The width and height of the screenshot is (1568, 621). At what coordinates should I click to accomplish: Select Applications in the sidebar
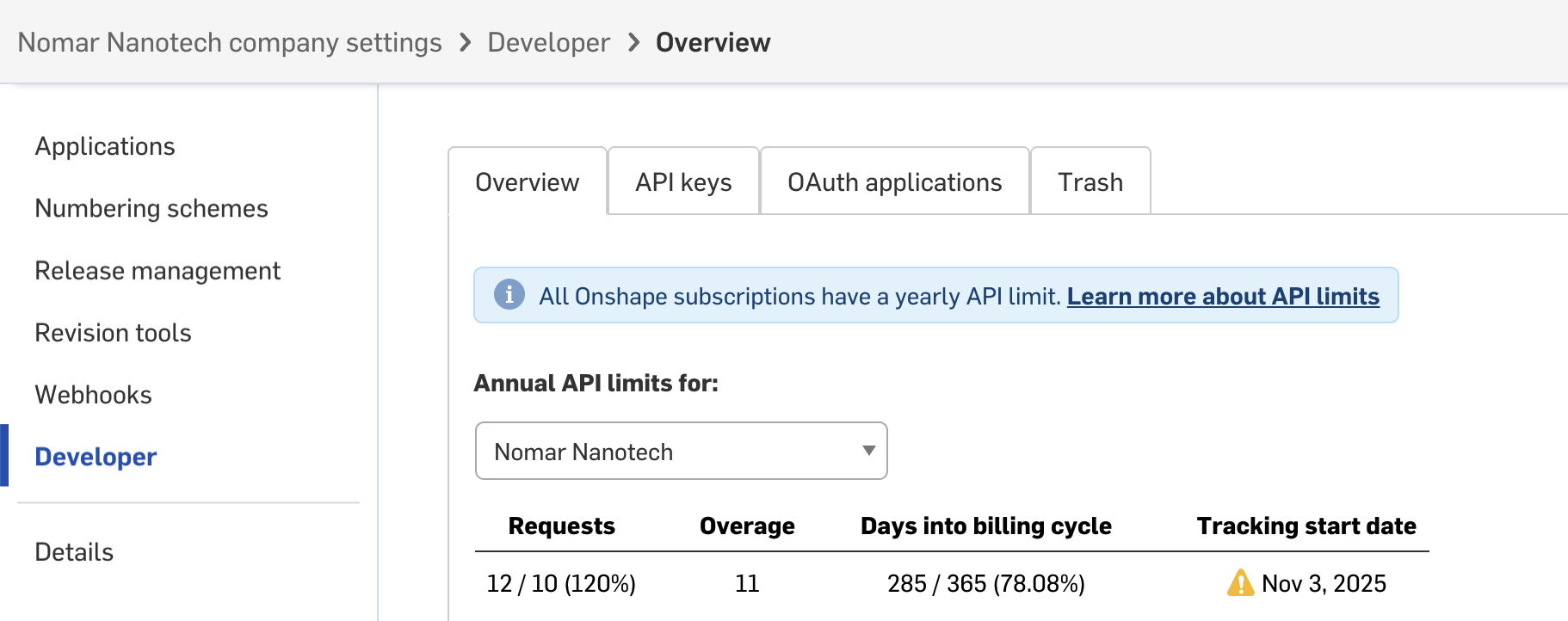tap(105, 146)
